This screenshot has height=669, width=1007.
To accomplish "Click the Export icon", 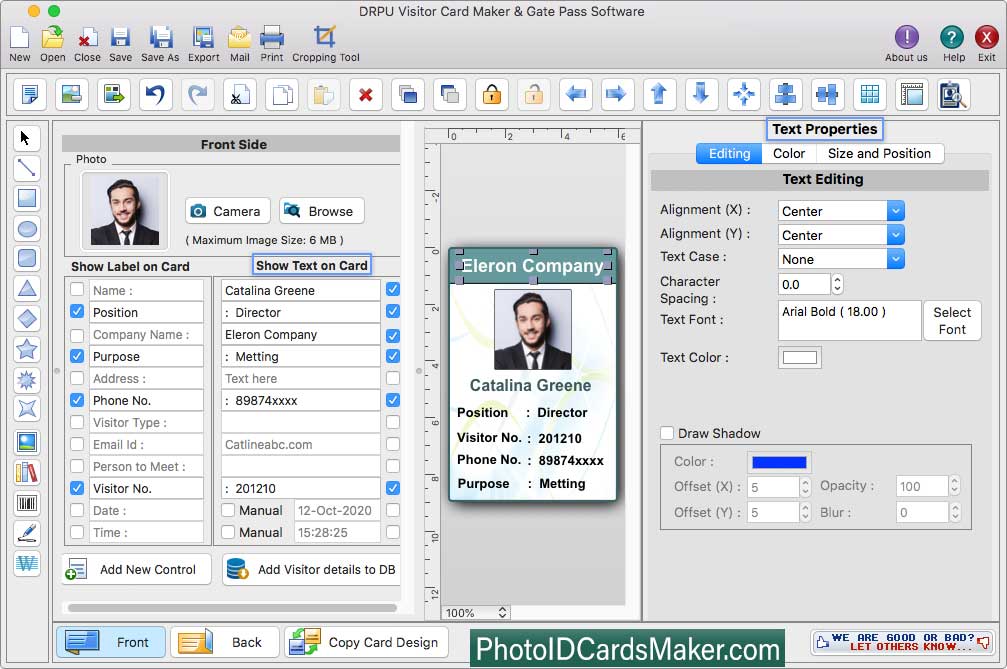I will click(204, 37).
